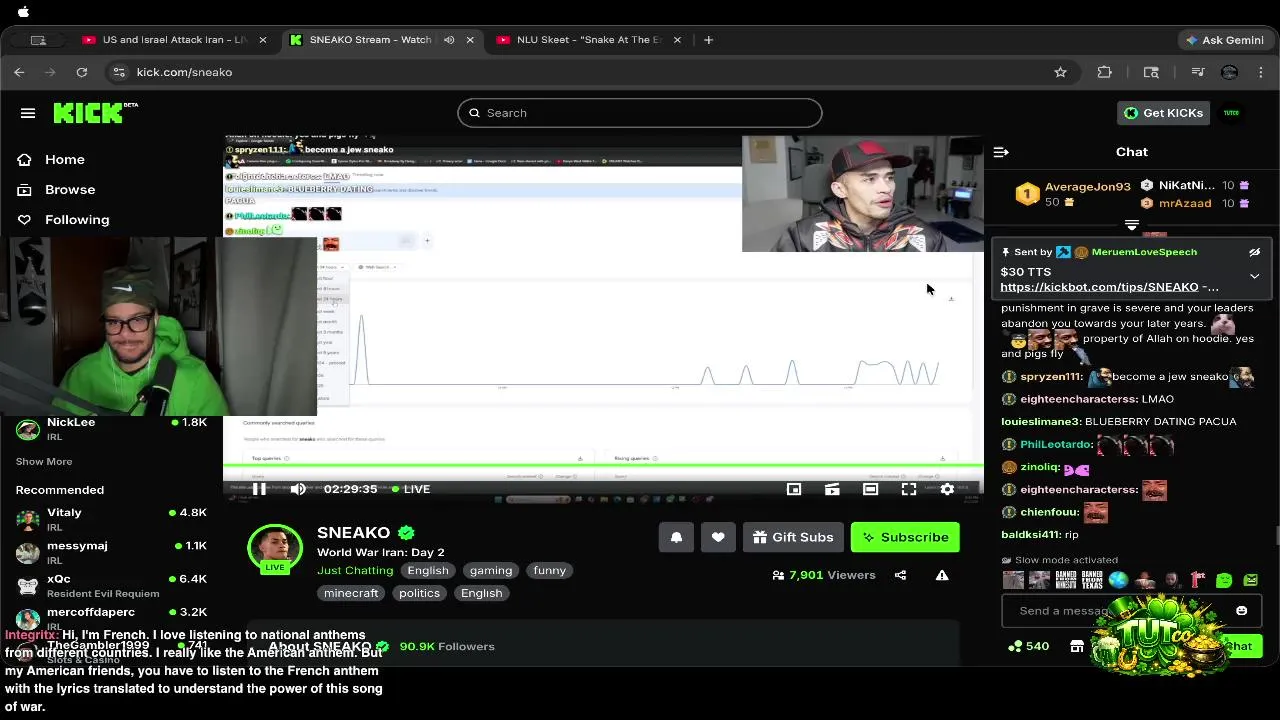Go back in the browser
Viewport: 1280px width, 720px height.
(19, 72)
